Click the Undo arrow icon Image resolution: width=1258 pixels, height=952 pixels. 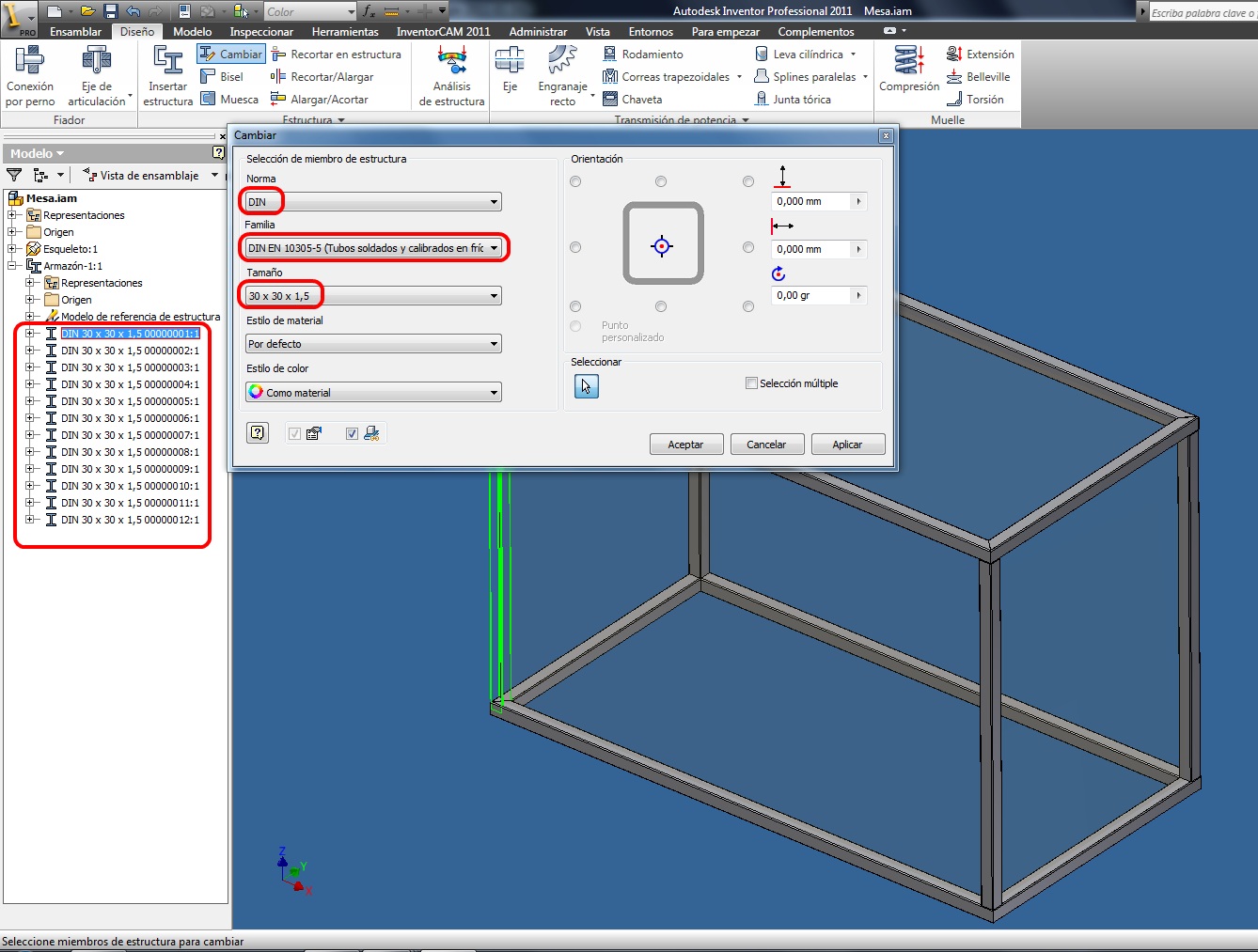[x=133, y=11]
